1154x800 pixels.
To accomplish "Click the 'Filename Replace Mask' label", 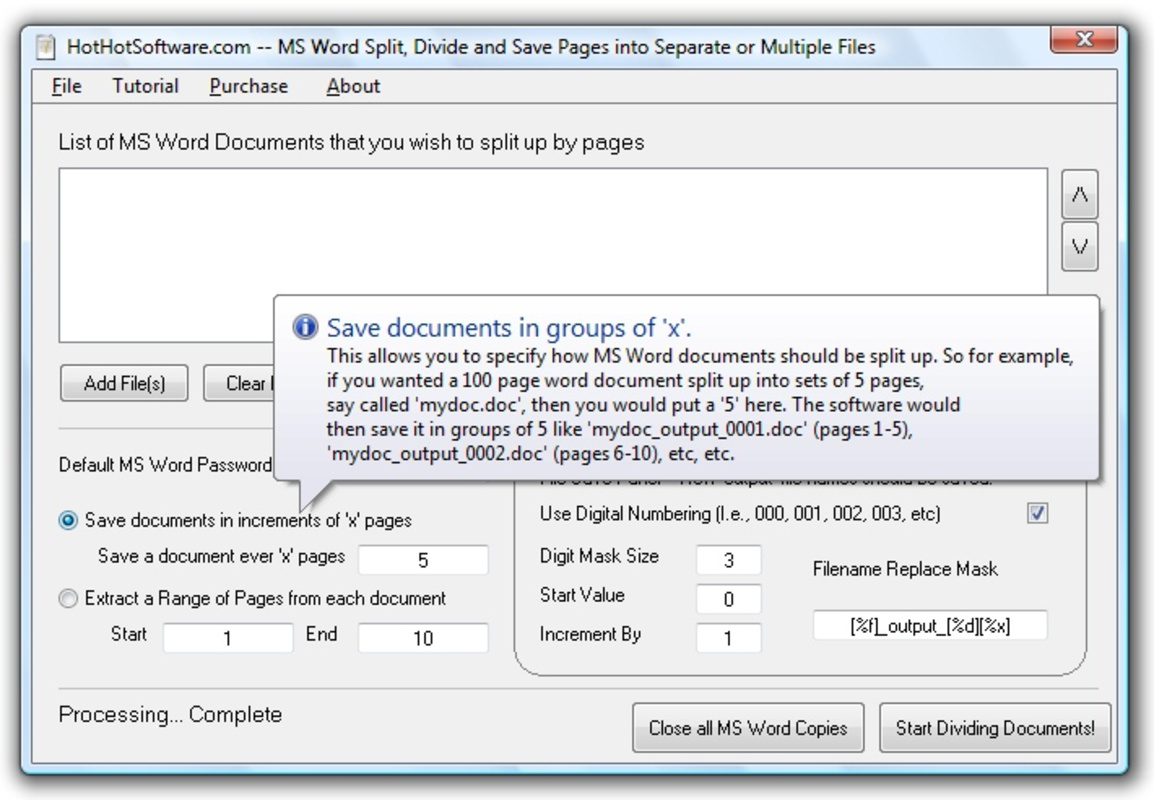I will point(905,569).
